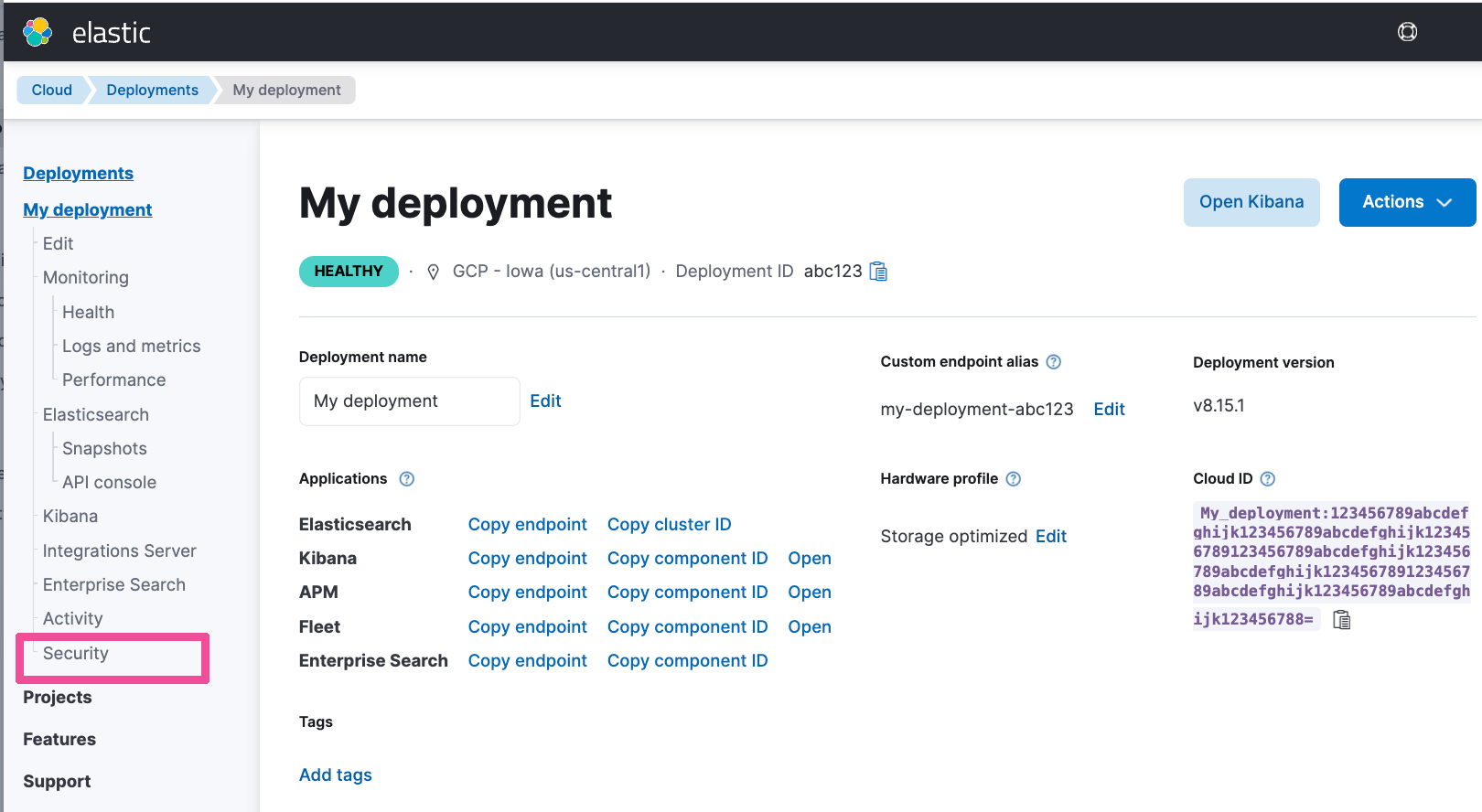Open the APM application

coord(810,593)
